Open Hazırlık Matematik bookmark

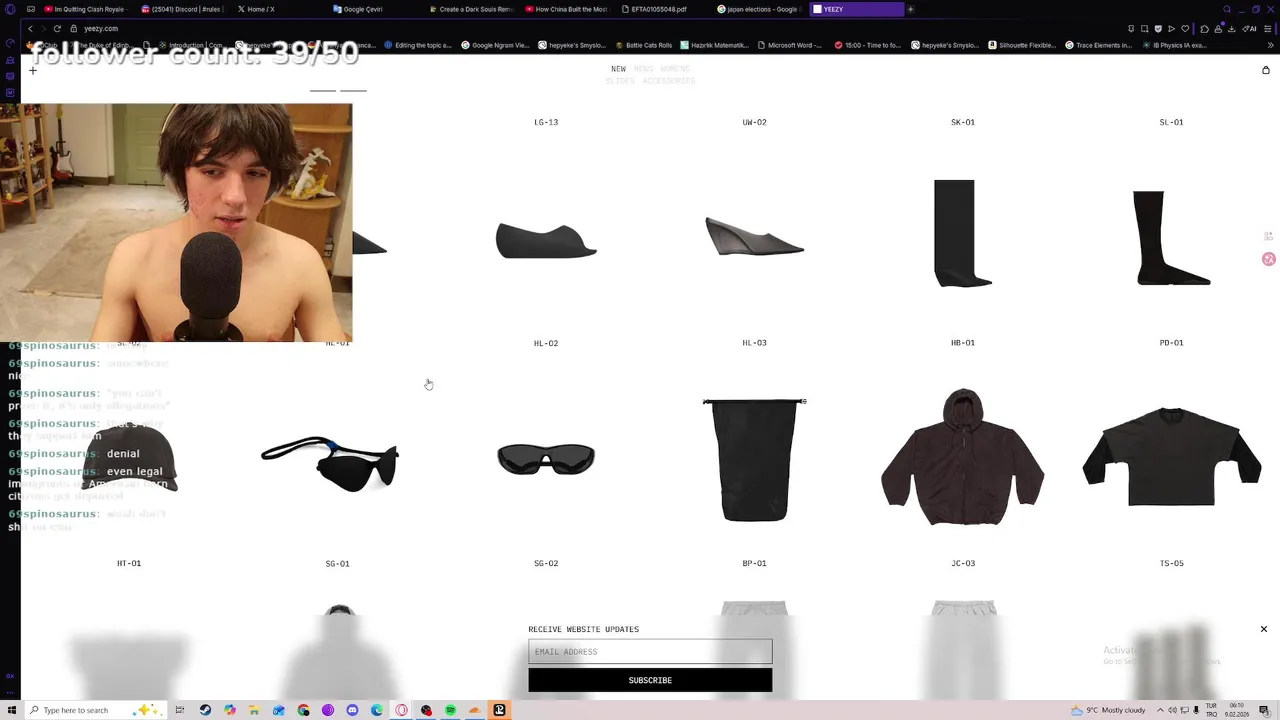pos(714,45)
